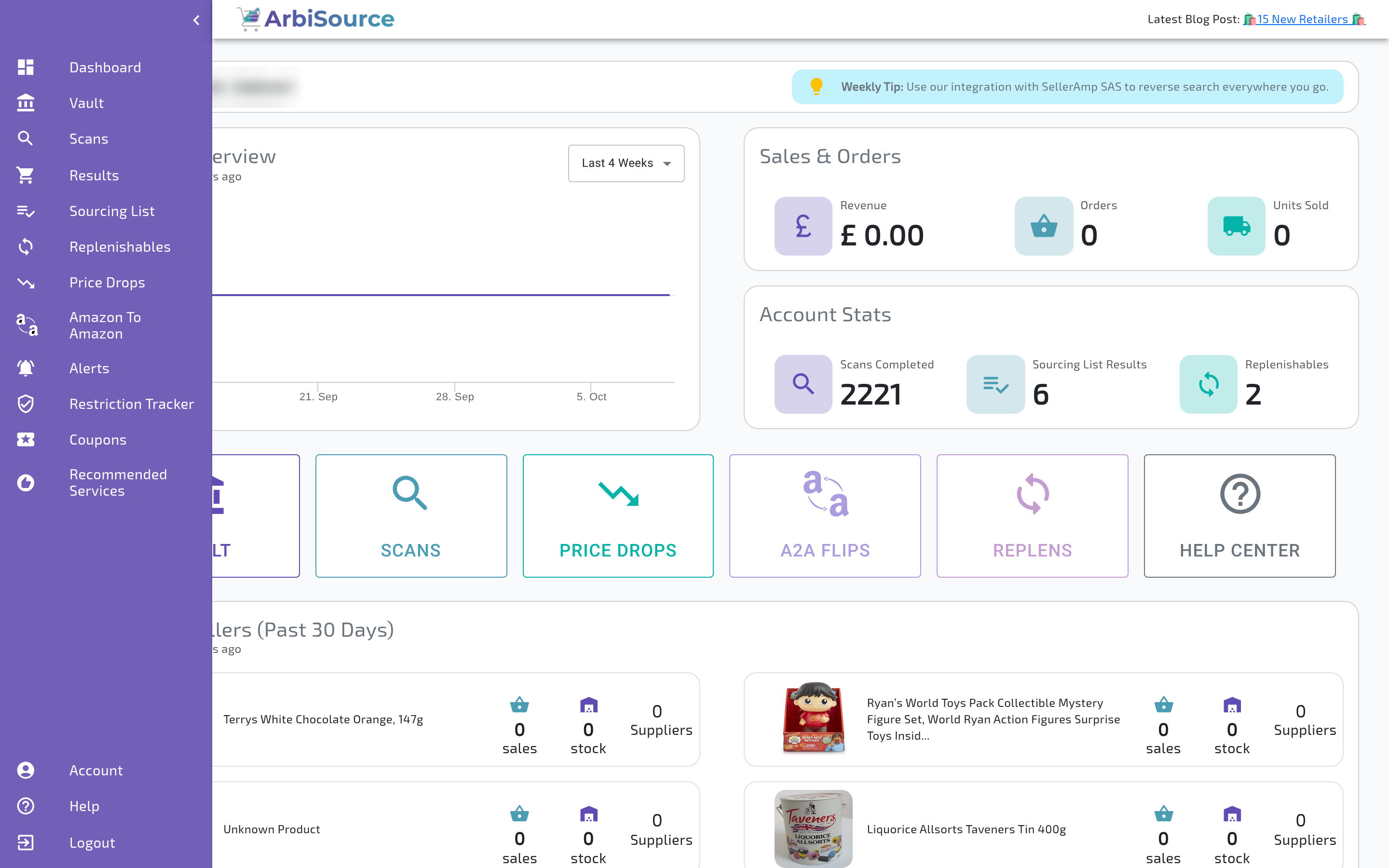
Task: Click the Alerts bell icon
Action: click(x=25, y=368)
